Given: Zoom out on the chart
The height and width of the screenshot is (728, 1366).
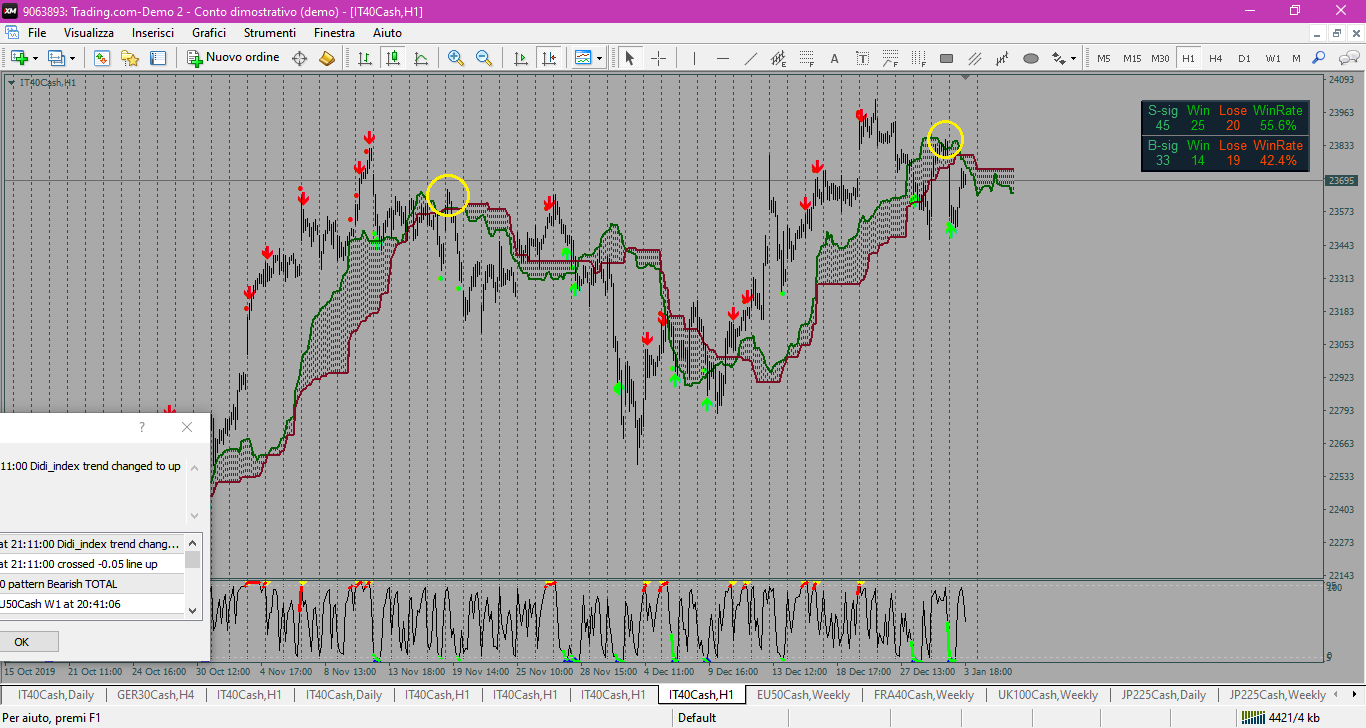Looking at the screenshot, I should (x=484, y=58).
